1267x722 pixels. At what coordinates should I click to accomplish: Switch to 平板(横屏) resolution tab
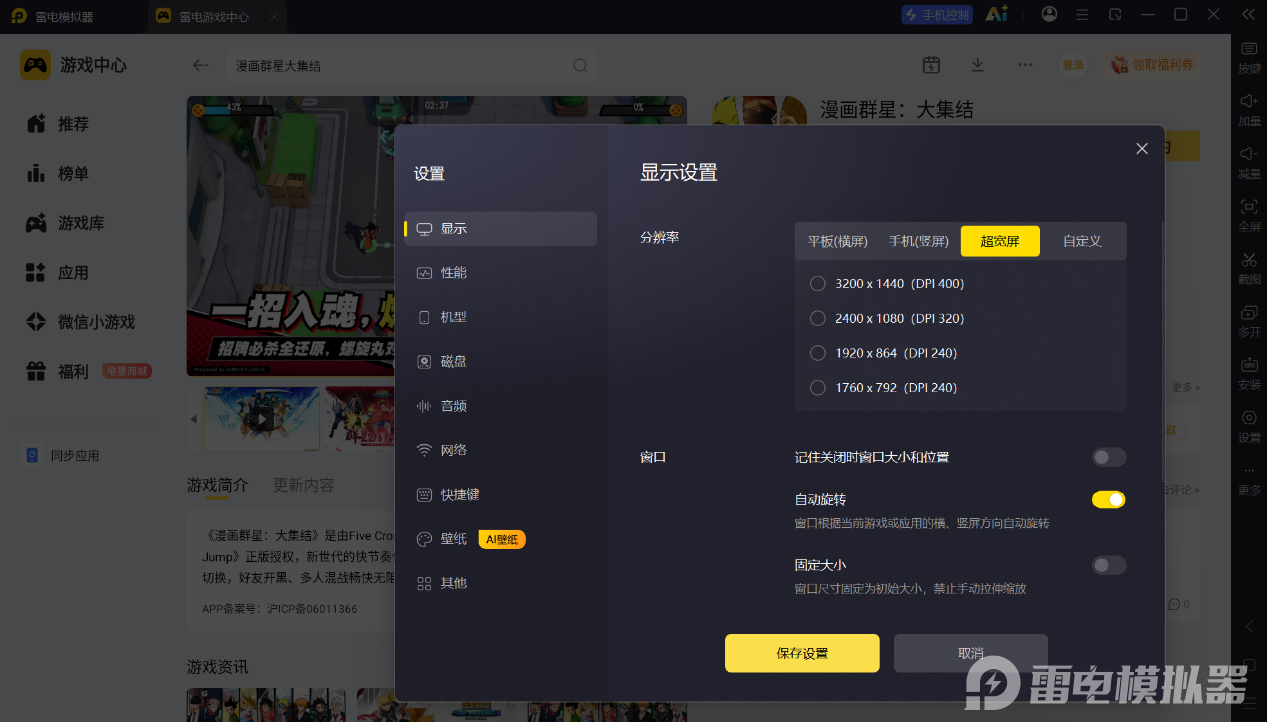[x=838, y=241]
